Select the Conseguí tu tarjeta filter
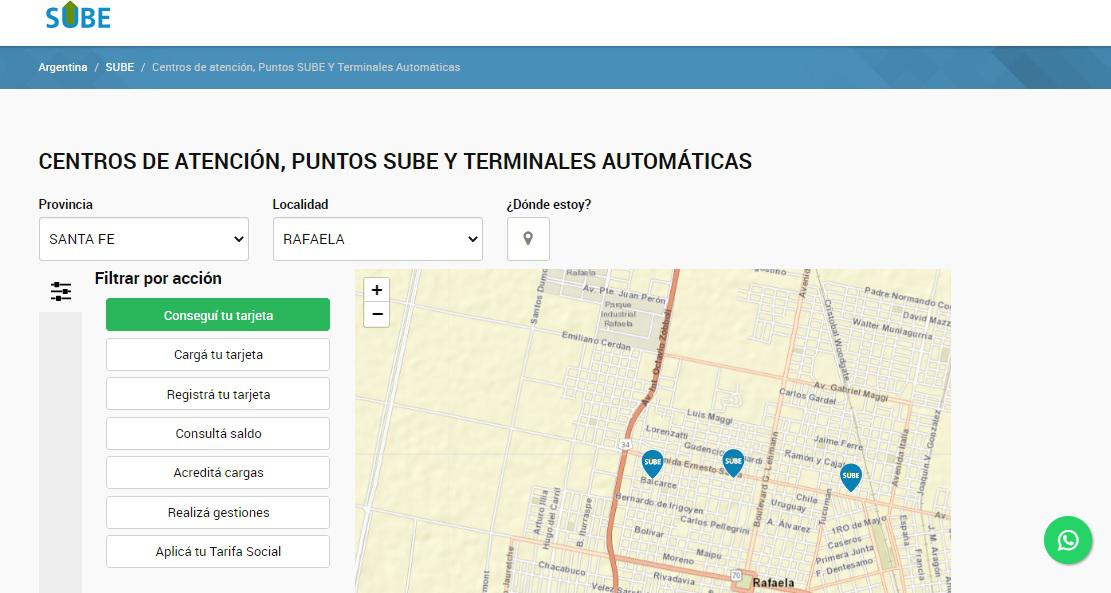The height and width of the screenshot is (593, 1111). pos(218,315)
